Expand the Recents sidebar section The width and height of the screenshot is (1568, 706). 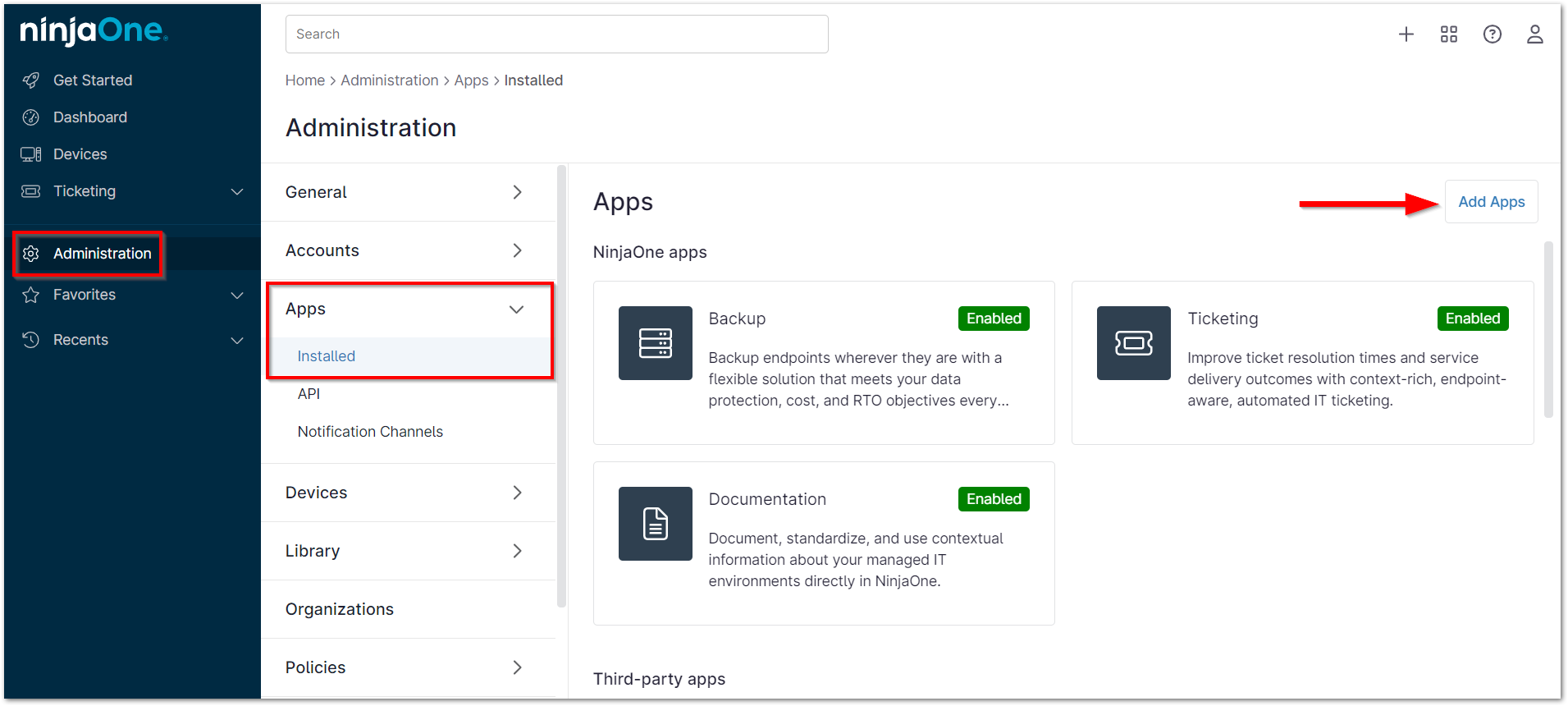tap(237, 340)
